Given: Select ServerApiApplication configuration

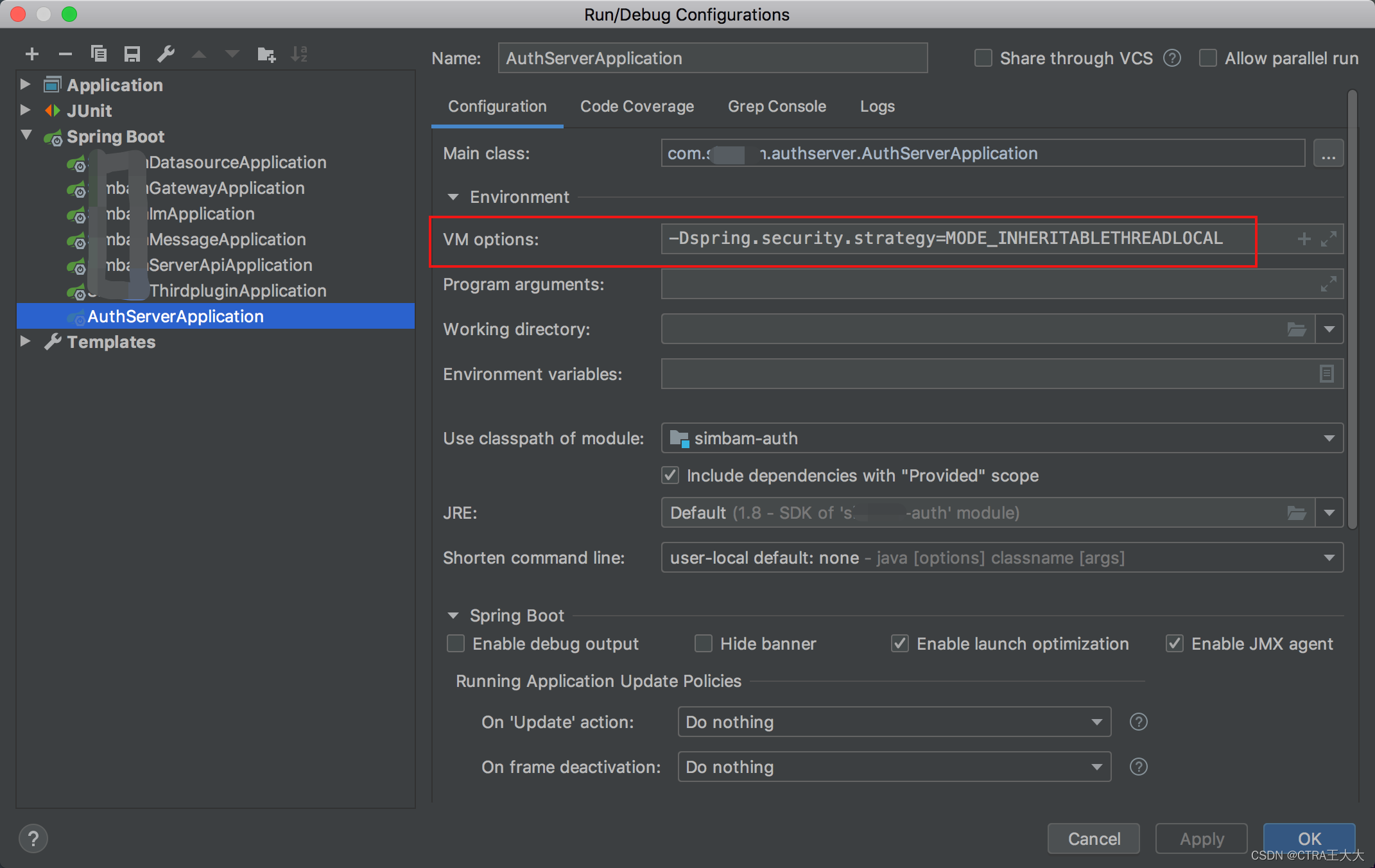Looking at the screenshot, I should (x=216, y=265).
